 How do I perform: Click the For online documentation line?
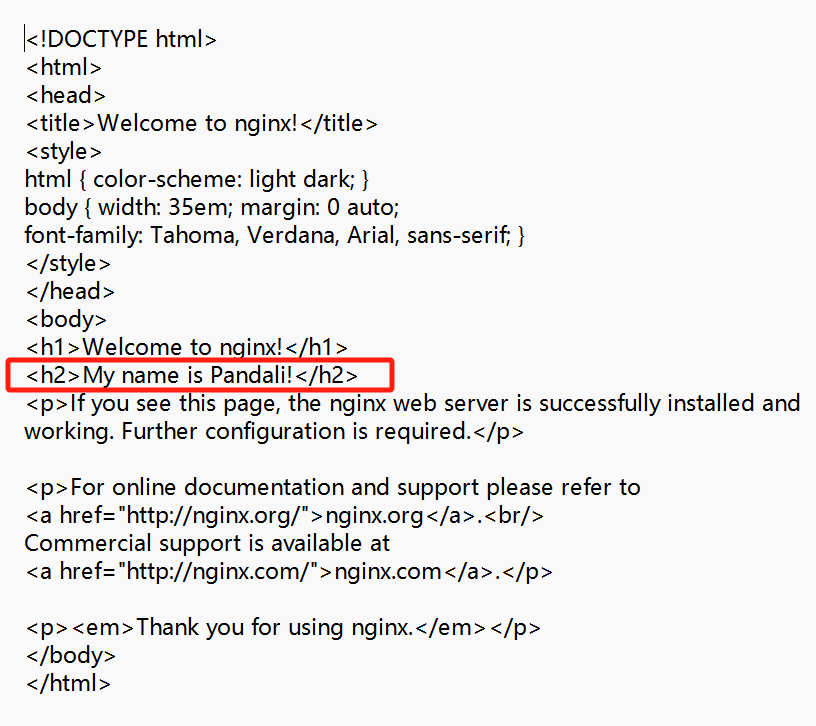[333, 488]
